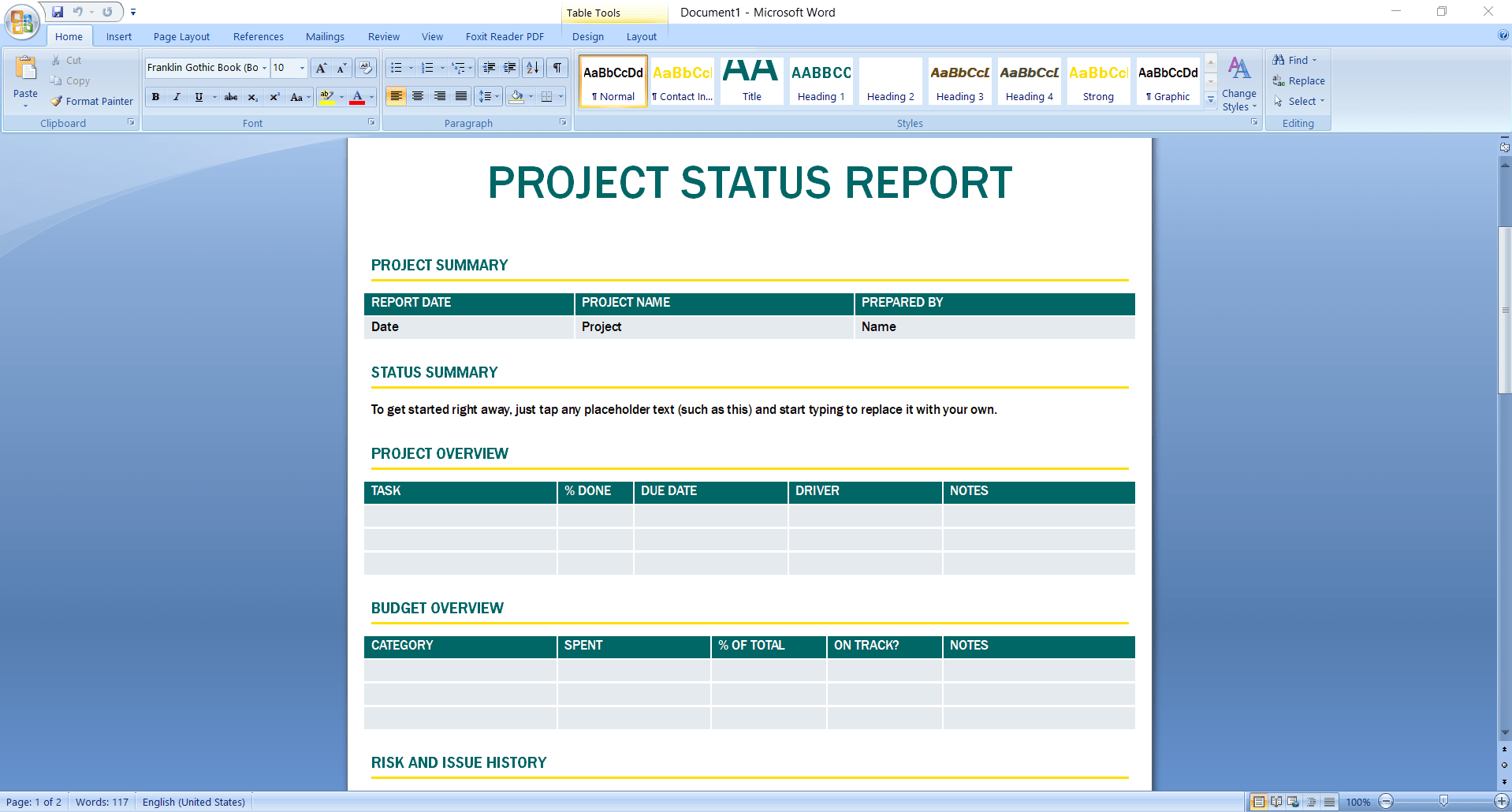Open the Line Spacing dropdown
Image resolution: width=1512 pixels, height=812 pixels.
coord(488,96)
